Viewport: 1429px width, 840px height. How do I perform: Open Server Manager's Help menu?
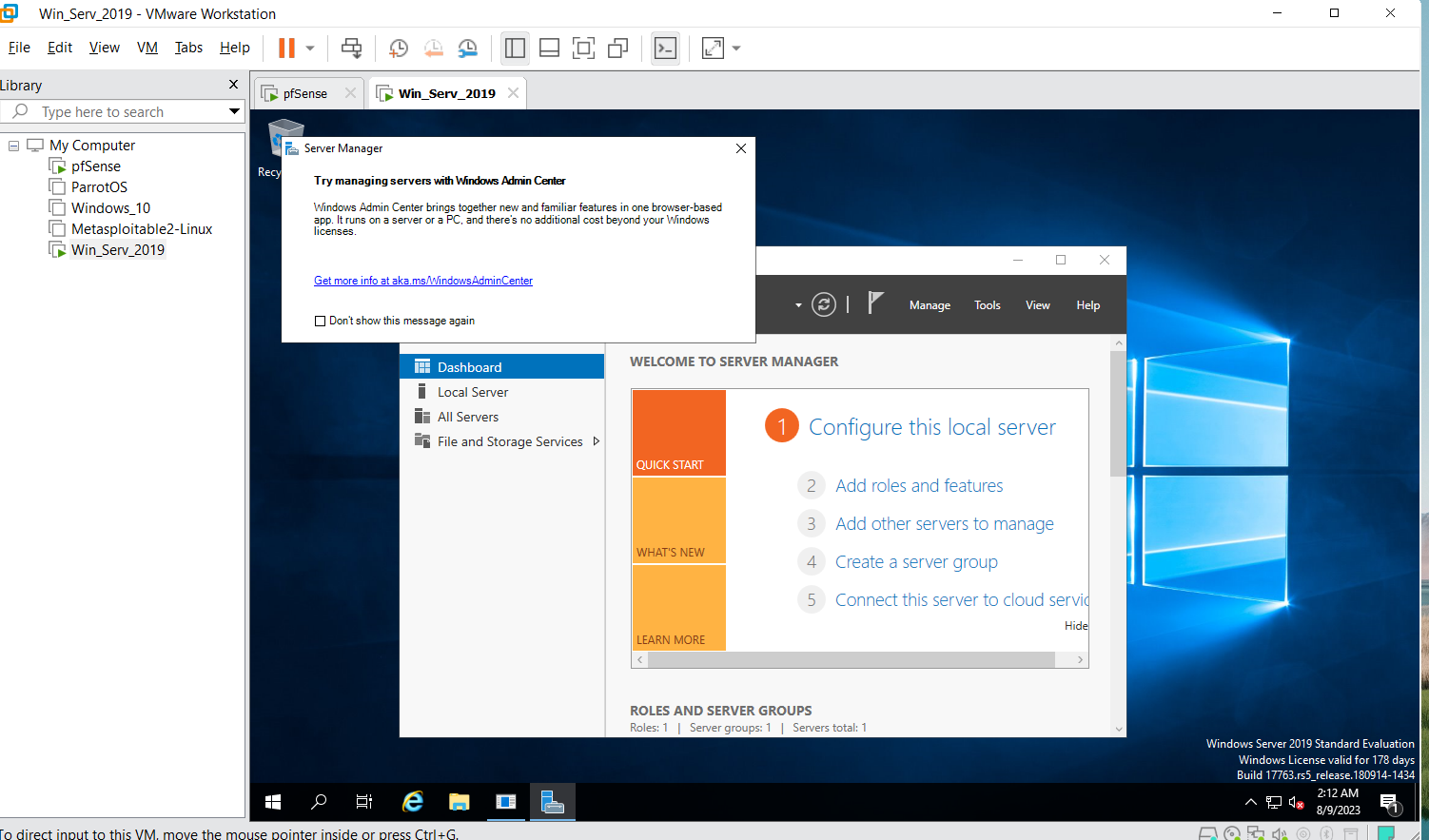click(x=1088, y=305)
